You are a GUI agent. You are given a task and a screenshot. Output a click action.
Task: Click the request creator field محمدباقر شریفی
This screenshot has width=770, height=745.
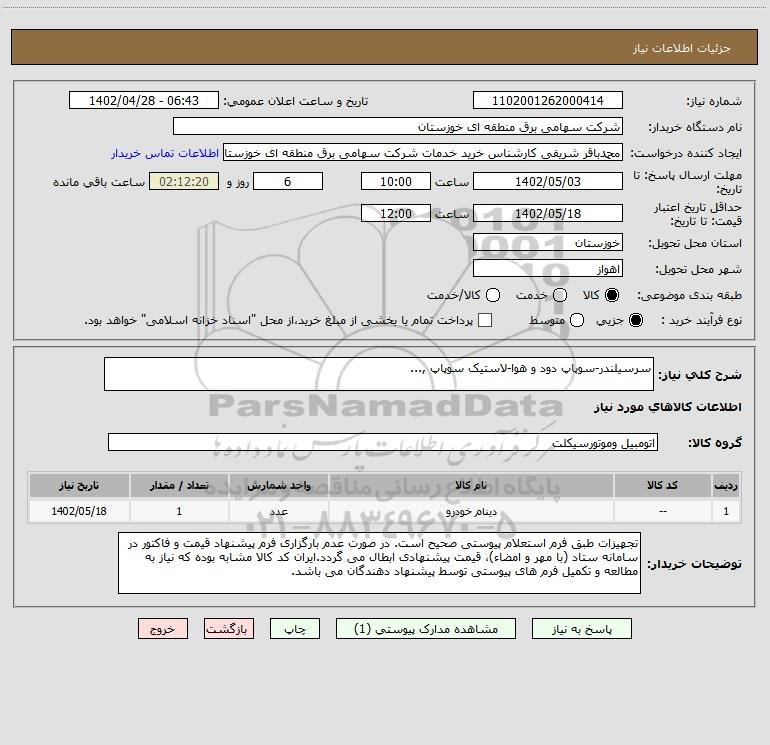[x=423, y=152]
